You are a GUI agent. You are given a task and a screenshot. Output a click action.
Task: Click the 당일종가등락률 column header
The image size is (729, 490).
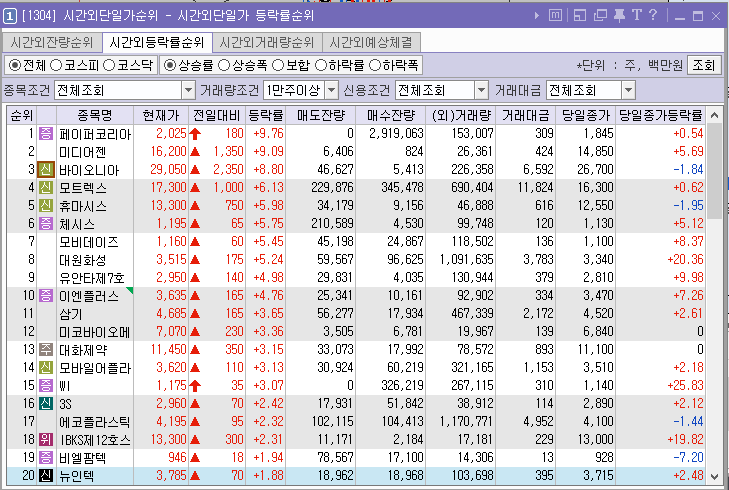[x=660, y=115]
